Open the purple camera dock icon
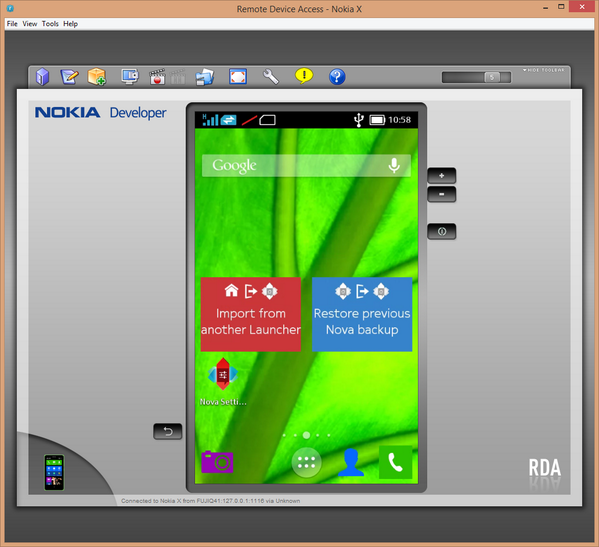The image size is (599, 547). (x=217, y=462)
